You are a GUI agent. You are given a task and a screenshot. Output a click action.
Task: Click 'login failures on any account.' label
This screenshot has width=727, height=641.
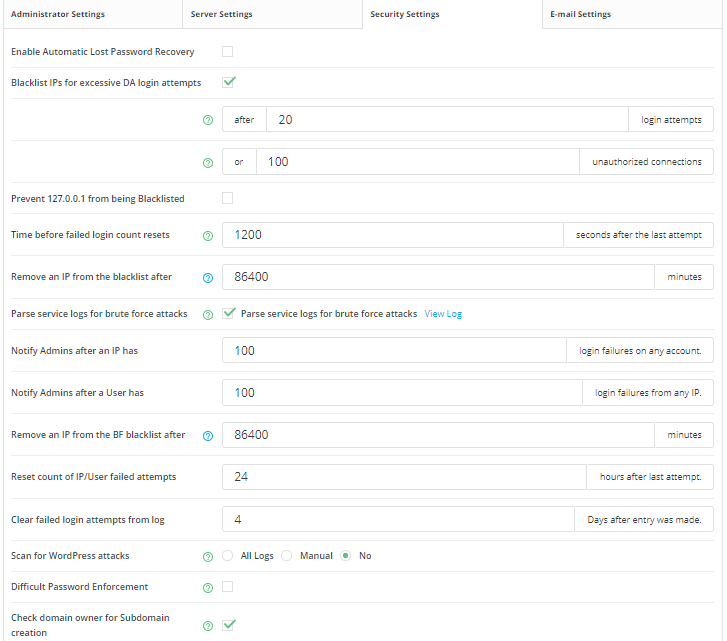(x=640, y=351)
